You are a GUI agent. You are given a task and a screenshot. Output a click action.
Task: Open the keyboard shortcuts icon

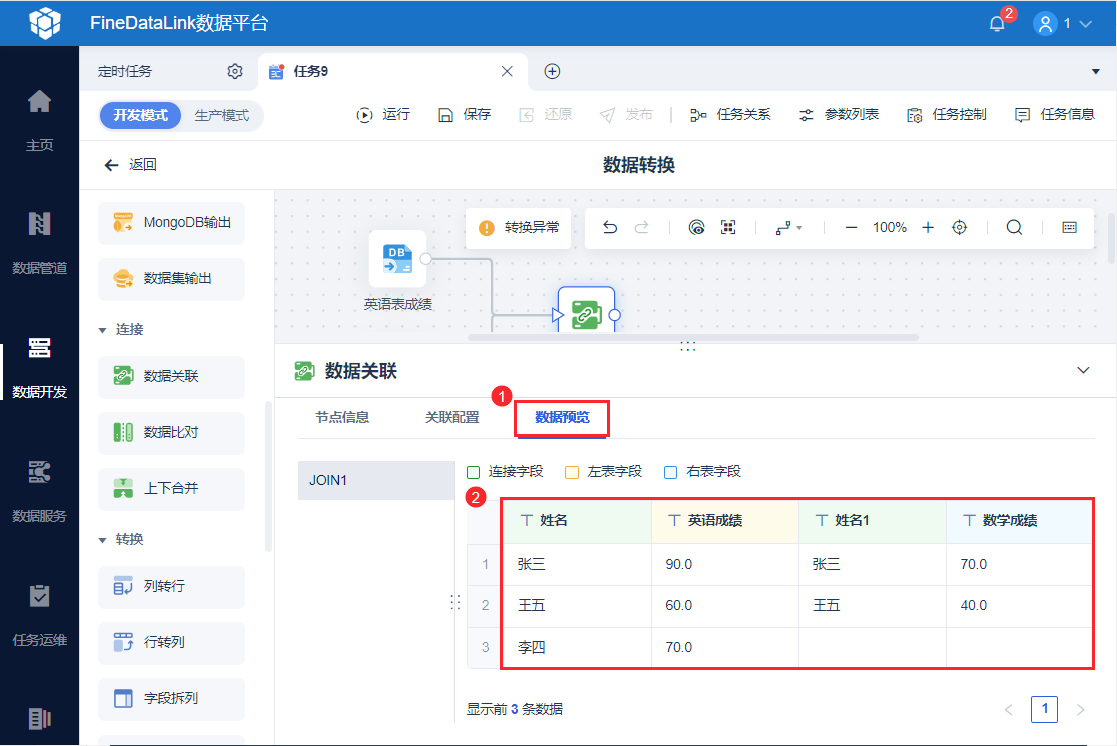click(x=1069, y=227)
